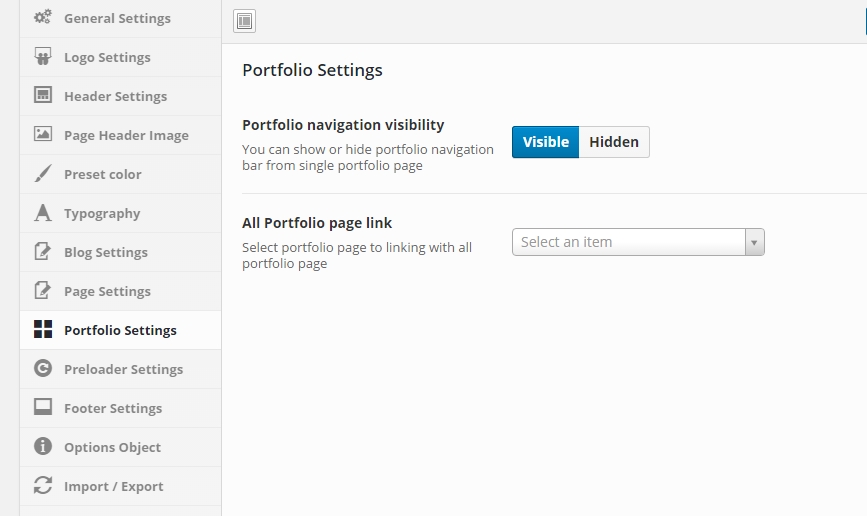Viewport: 867px width, 516px height.
Task: Click the Options Object info icon
Action: coord(43,446)
